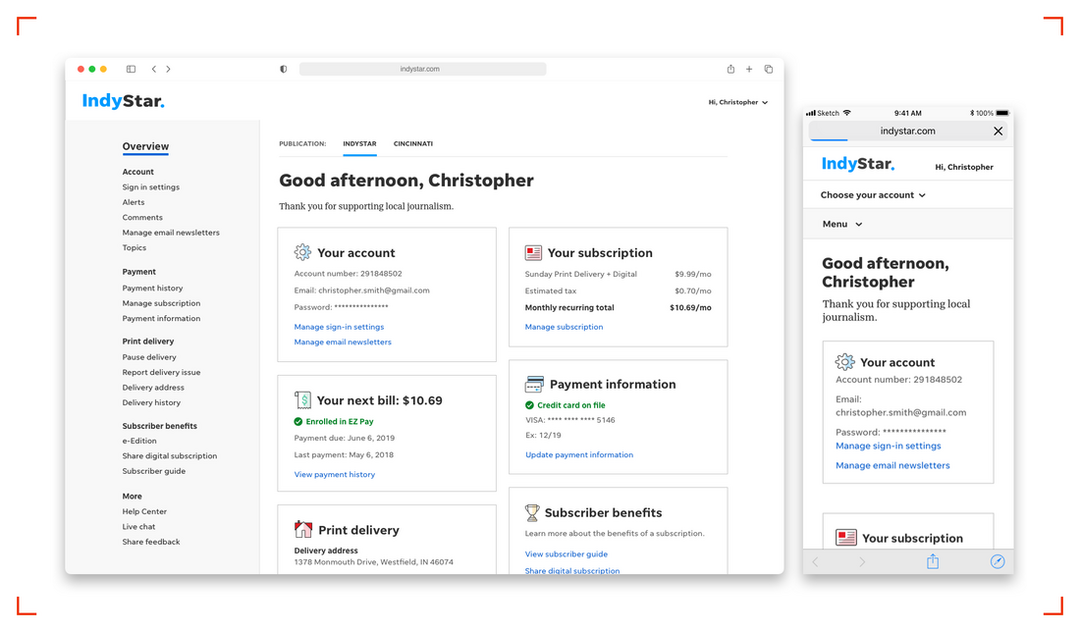Click the privacy shield icon near address bar
The width and height of the screenshot is (1080, 632).
[284, 69]
